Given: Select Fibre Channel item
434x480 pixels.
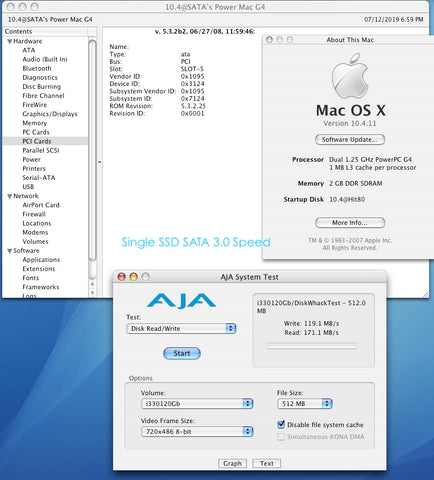Looking at the screenshot, I should tap(43, 96).
